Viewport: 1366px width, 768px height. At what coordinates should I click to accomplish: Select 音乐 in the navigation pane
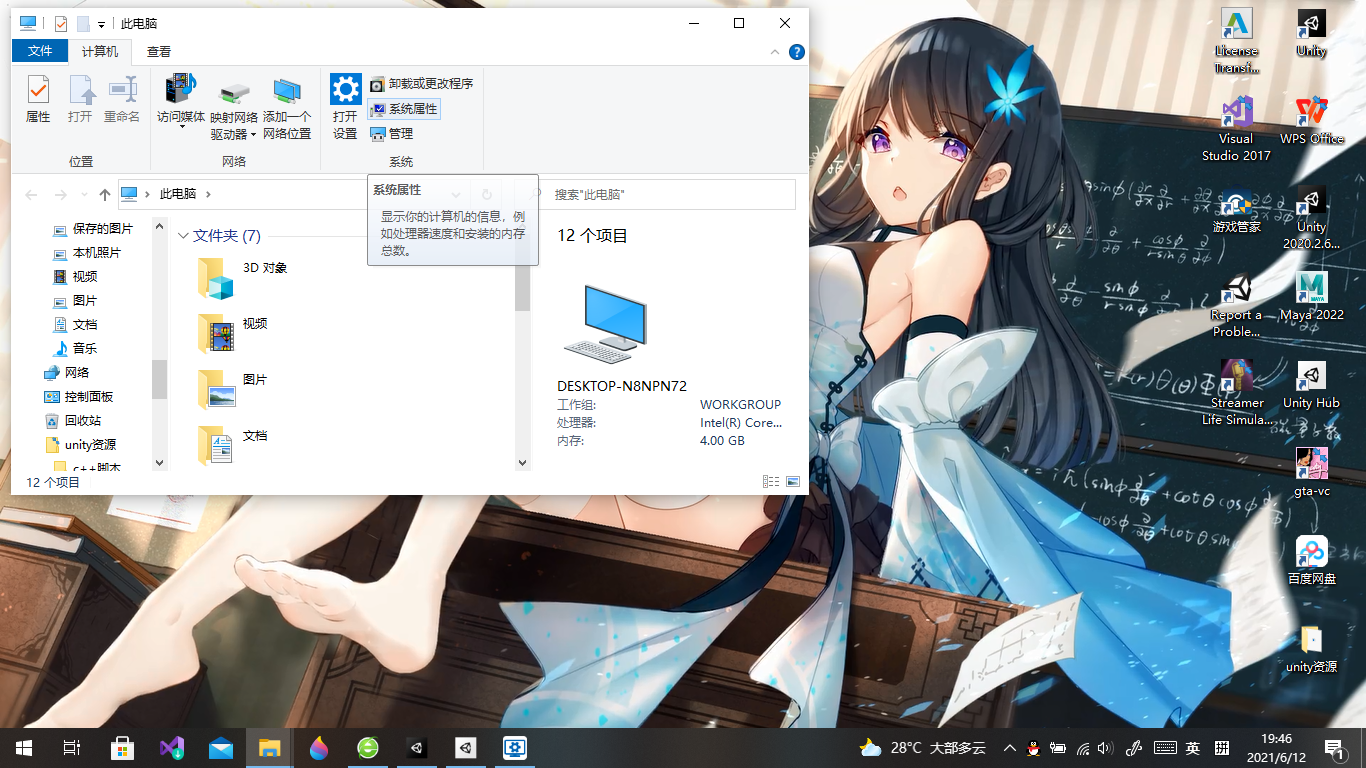coord(75,349)
